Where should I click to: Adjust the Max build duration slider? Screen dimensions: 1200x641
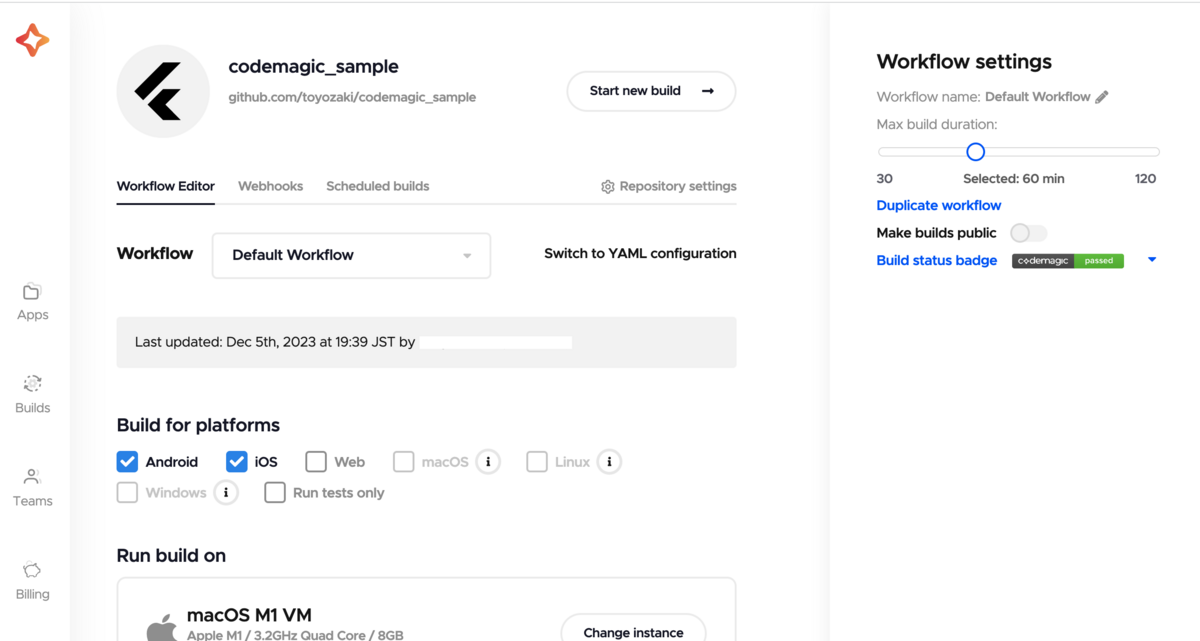click(975, 151)
